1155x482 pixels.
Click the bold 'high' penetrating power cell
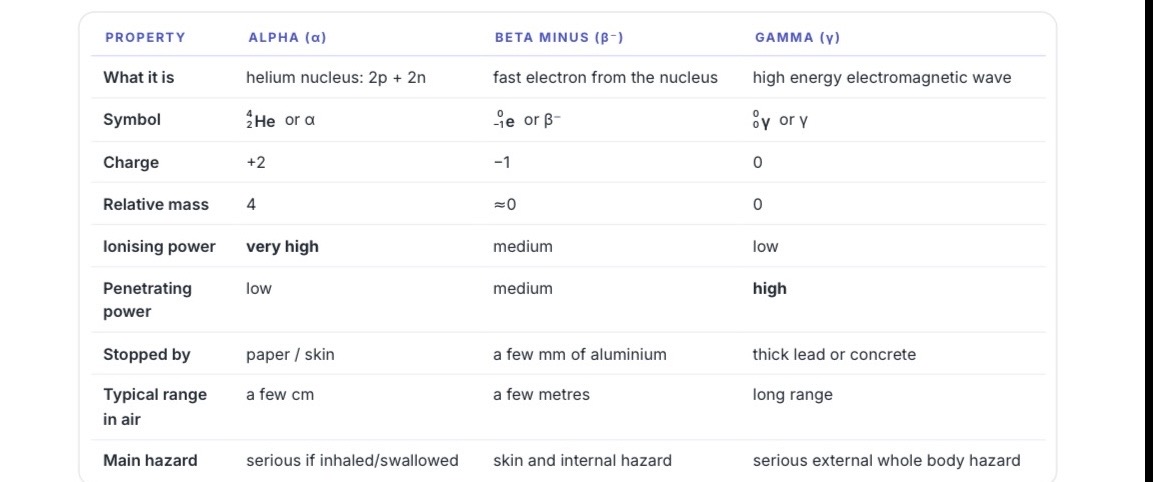[770, 289]
